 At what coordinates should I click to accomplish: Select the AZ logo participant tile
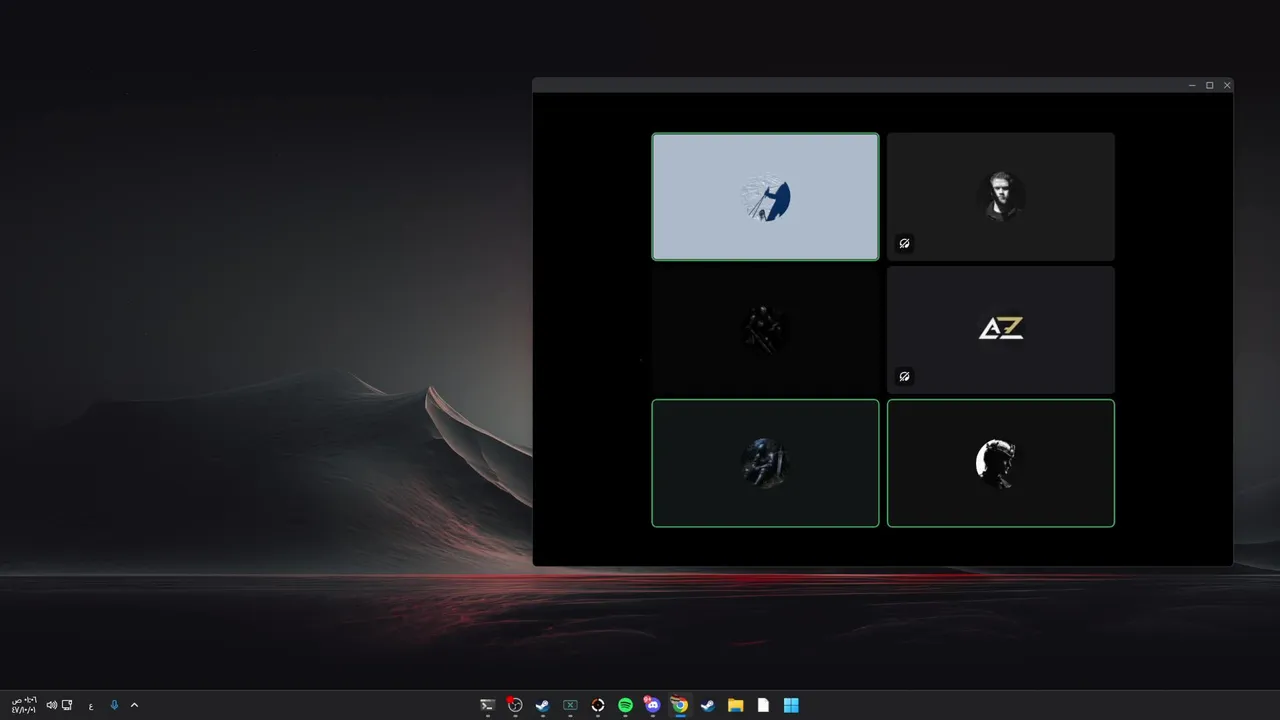coord(1000,330)
